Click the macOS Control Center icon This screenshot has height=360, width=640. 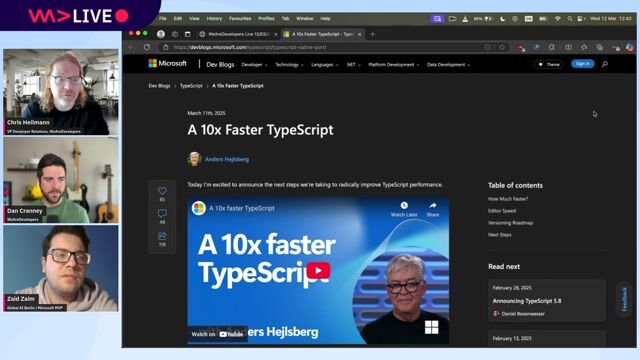[581, 19]
